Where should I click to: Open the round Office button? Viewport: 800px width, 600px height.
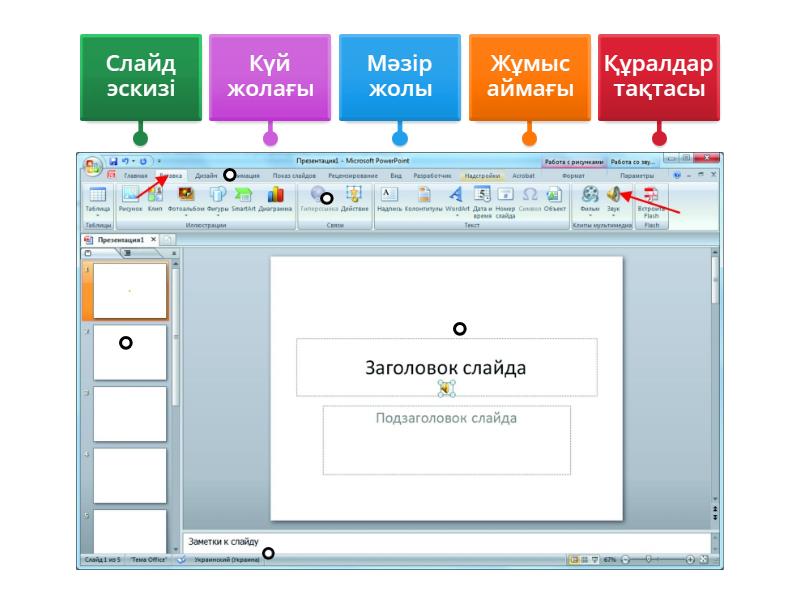point(92,165)
